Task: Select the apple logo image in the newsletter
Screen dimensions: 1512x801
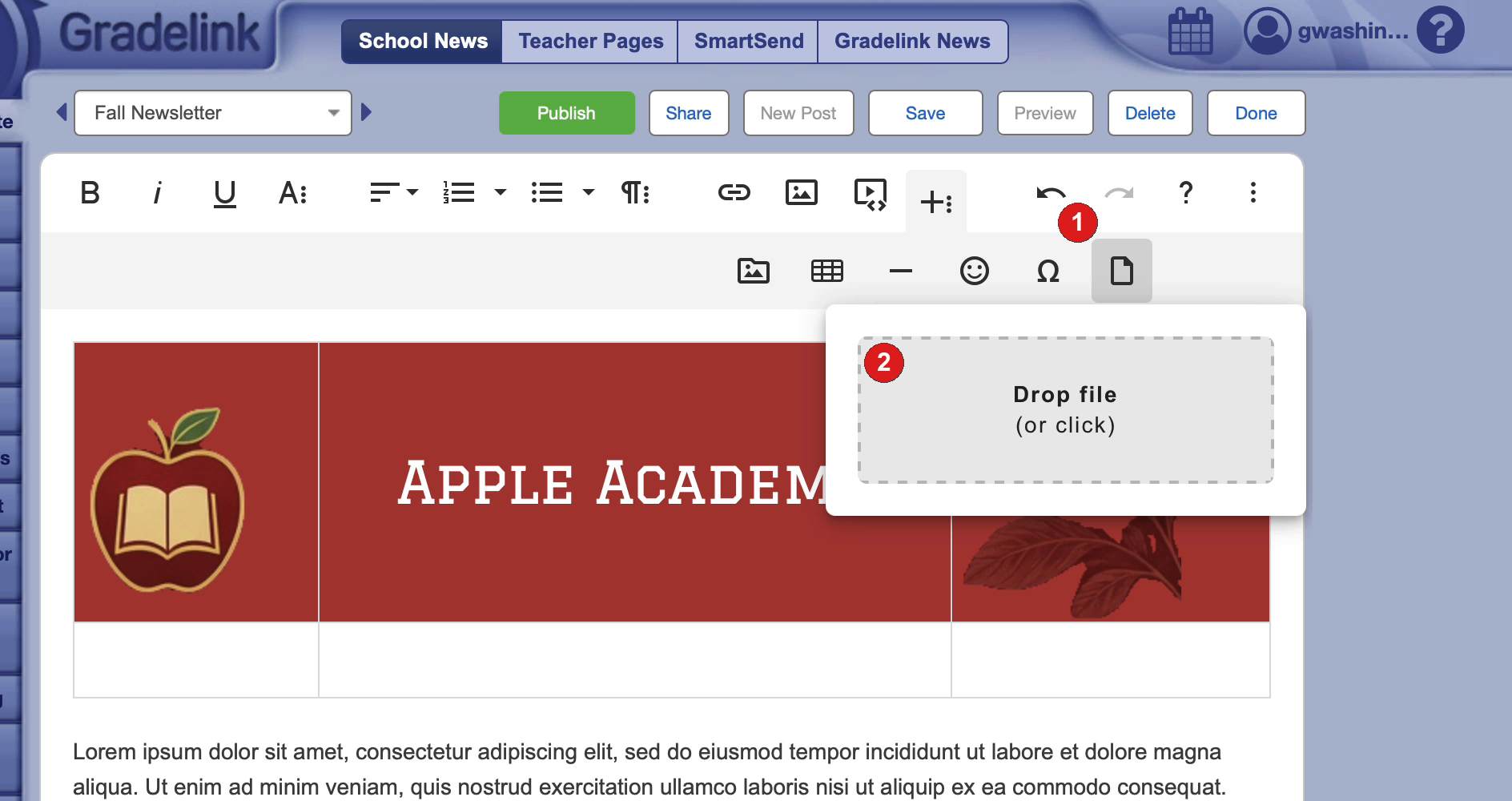Action: point(168,501)
